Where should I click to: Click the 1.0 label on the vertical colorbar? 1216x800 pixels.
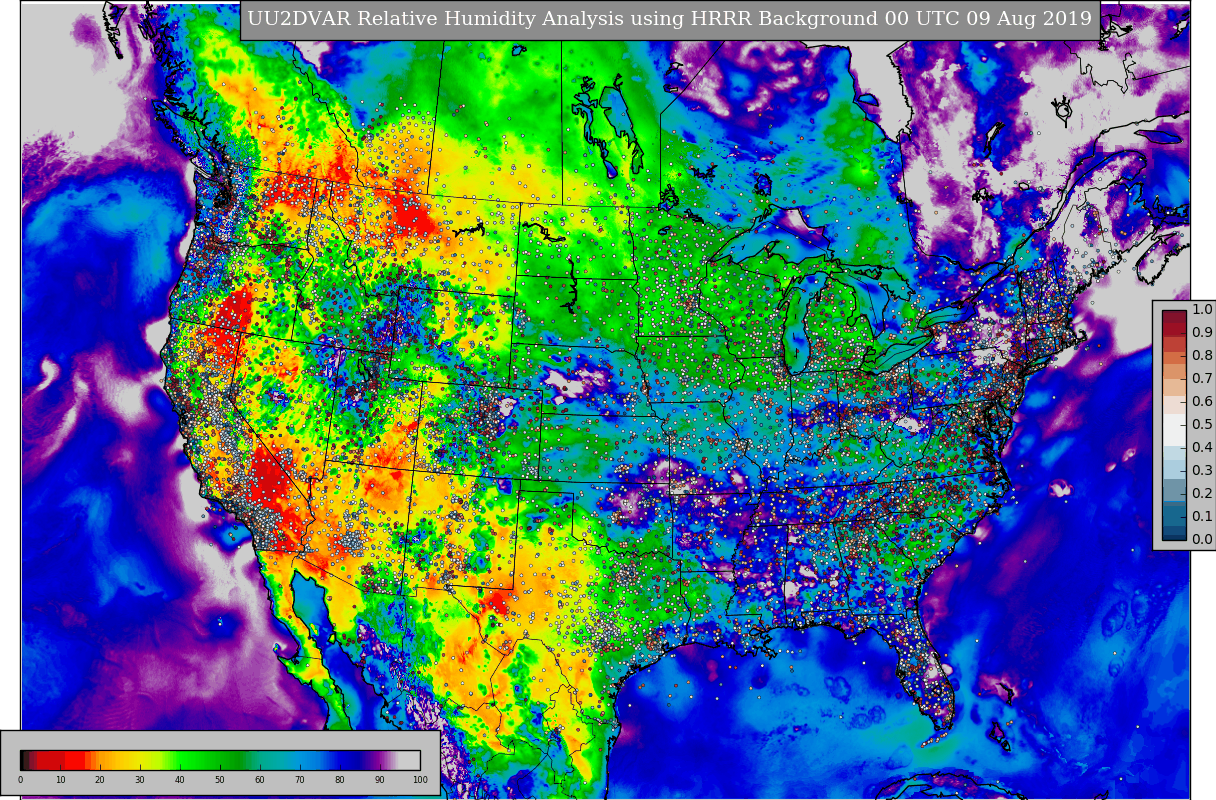click(x=1202, y=310)
